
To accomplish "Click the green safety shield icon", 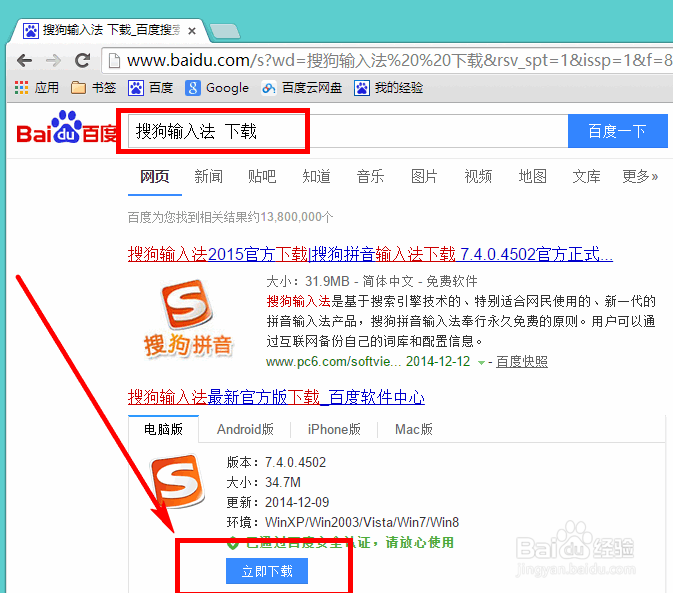I will tap(233, 543).
